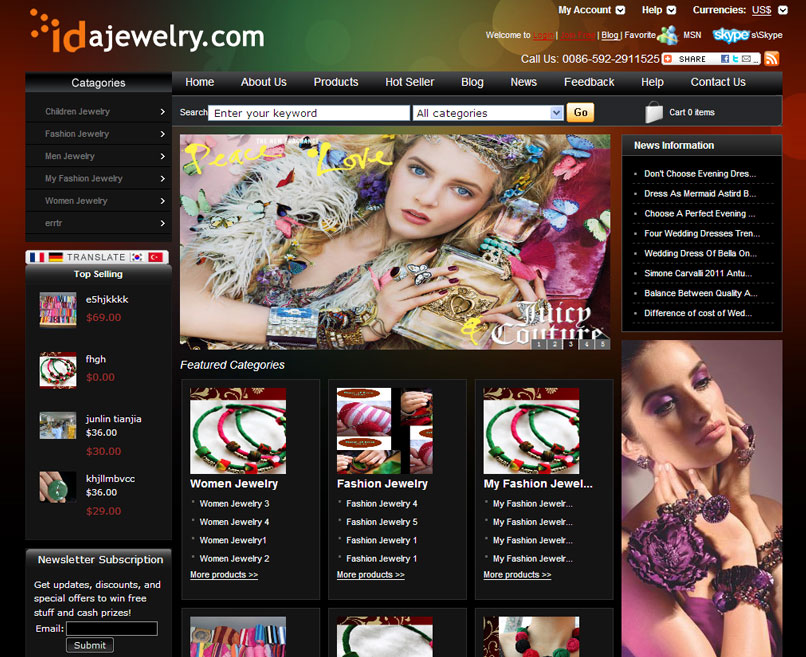Image resolution: width=806 pixels, height=657 pixels.
Task: Click the newsletter Email input field
Action: point(112,628)
